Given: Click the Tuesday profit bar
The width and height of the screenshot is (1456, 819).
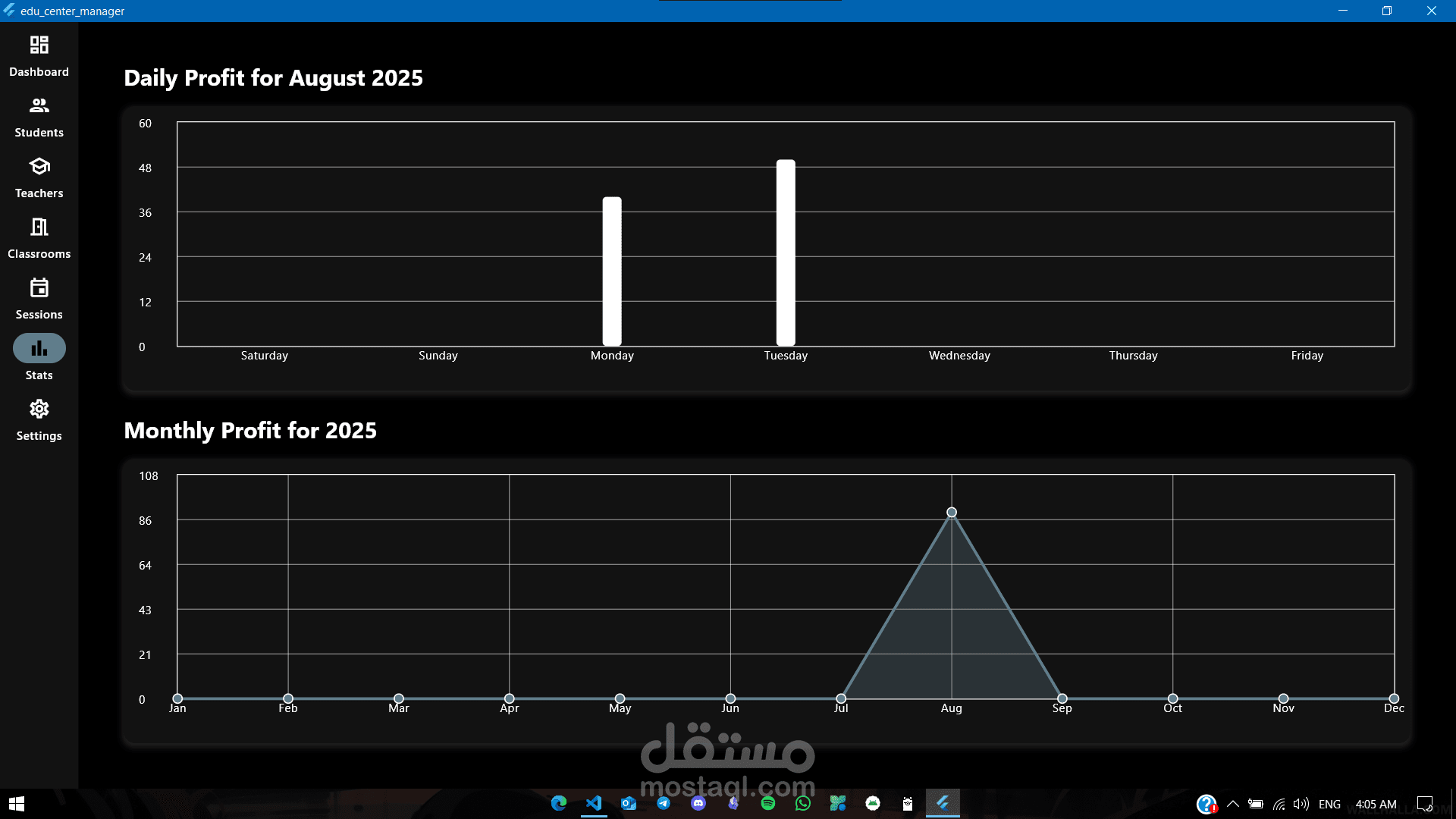Looking at the screenshot, I should (786, 253).
